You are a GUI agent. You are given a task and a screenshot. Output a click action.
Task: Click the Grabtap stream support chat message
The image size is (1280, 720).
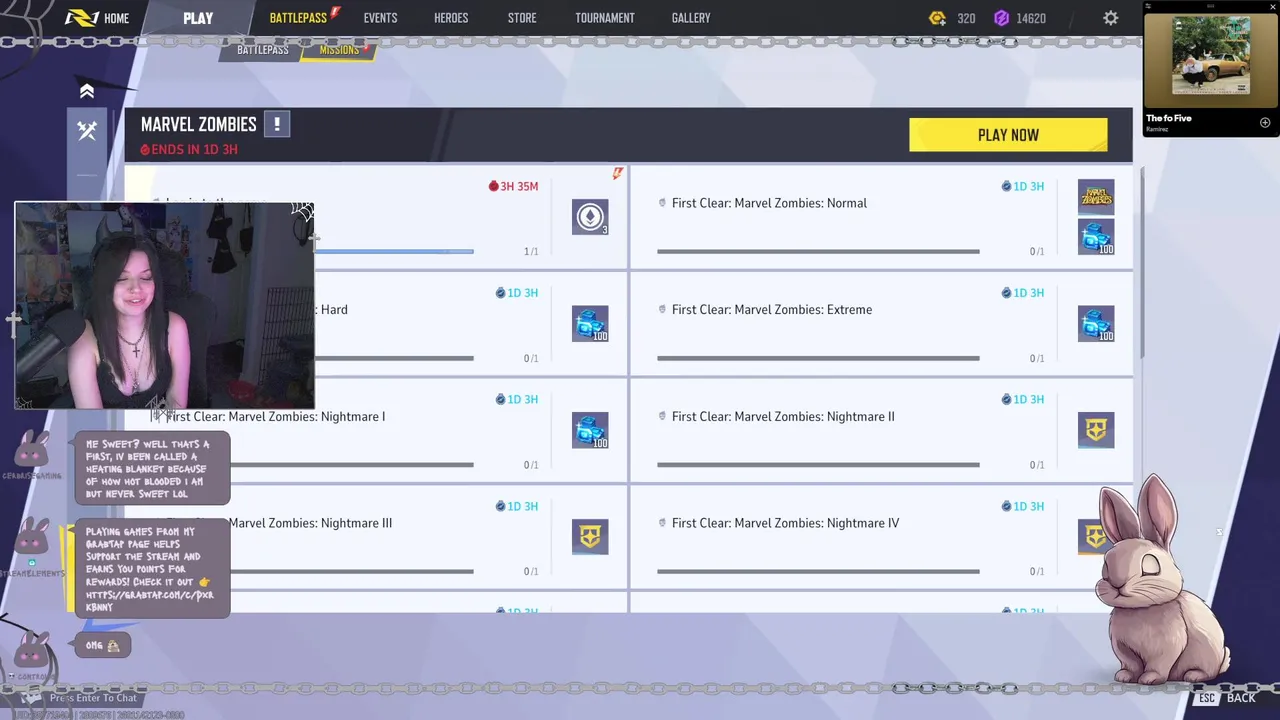[152, 569]
